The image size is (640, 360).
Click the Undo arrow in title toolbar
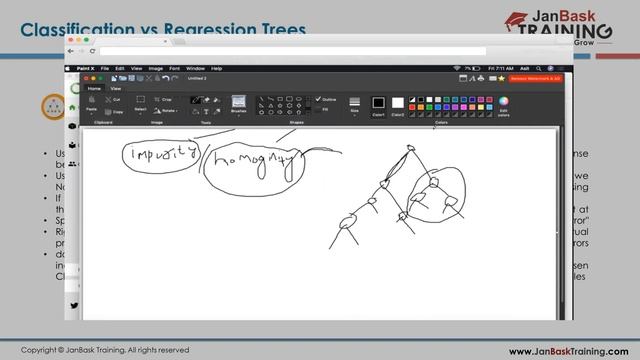[x=166, y=78]
